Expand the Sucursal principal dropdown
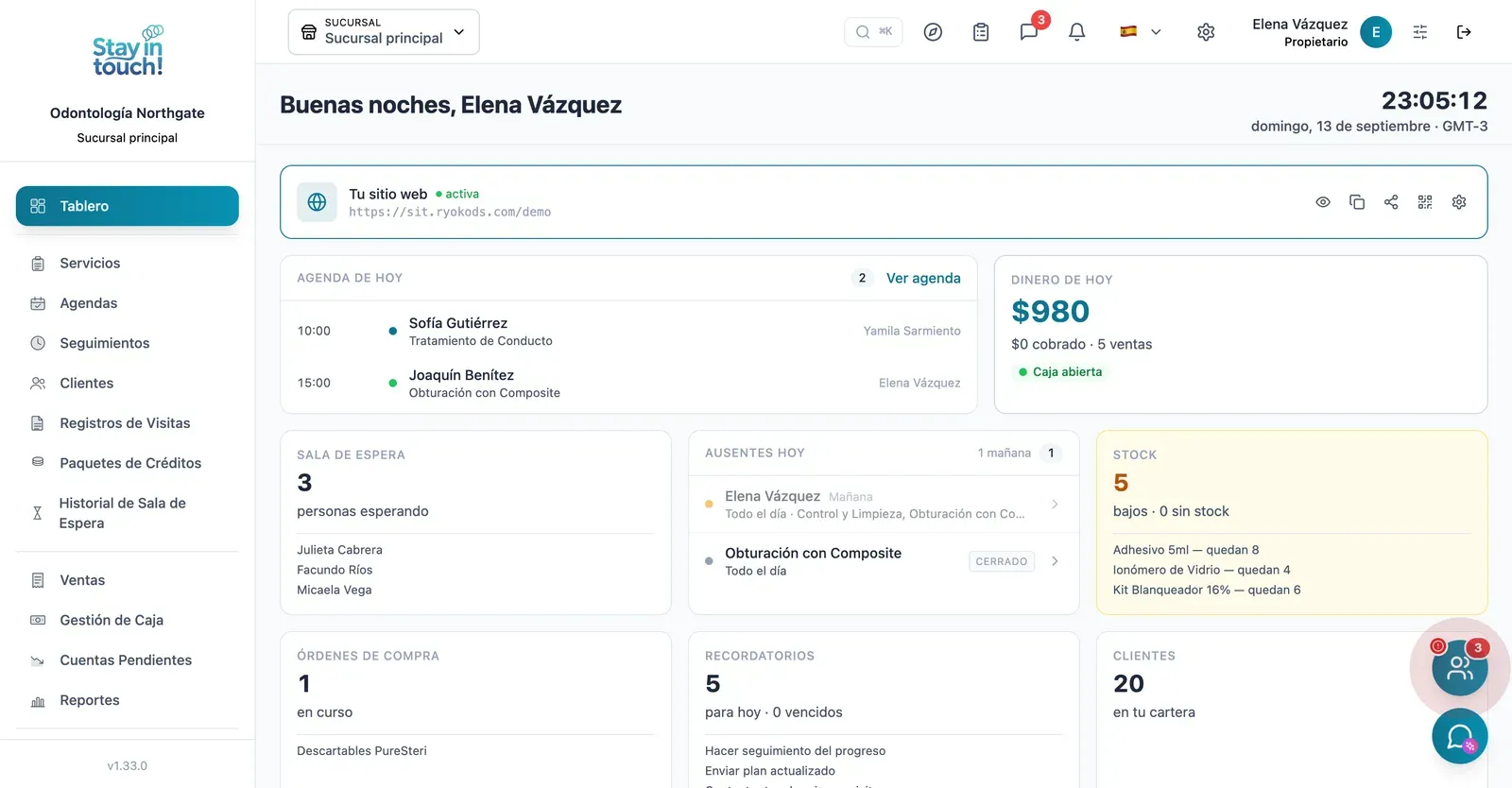This screenshot has width=1512, height=788. pyautogui.click(x=384, y=32)
